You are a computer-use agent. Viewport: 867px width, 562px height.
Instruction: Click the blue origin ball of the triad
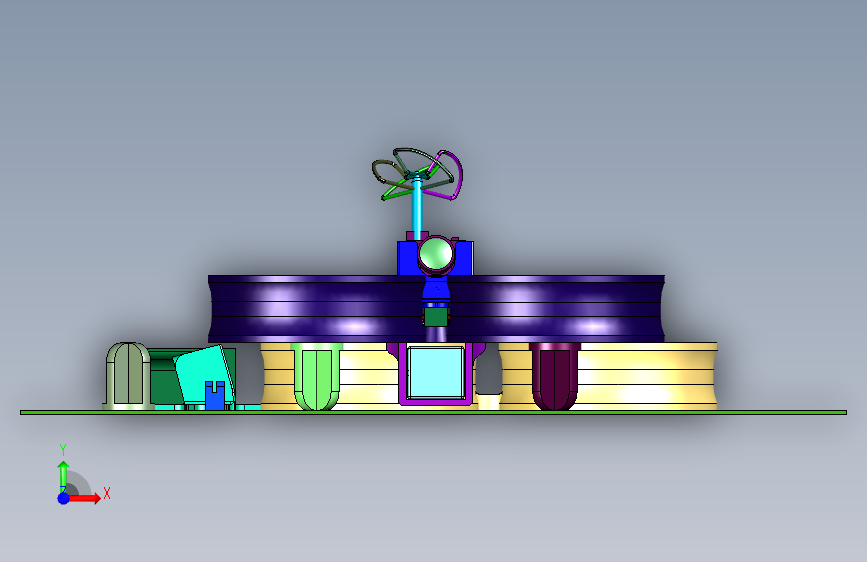coord(64,498)
